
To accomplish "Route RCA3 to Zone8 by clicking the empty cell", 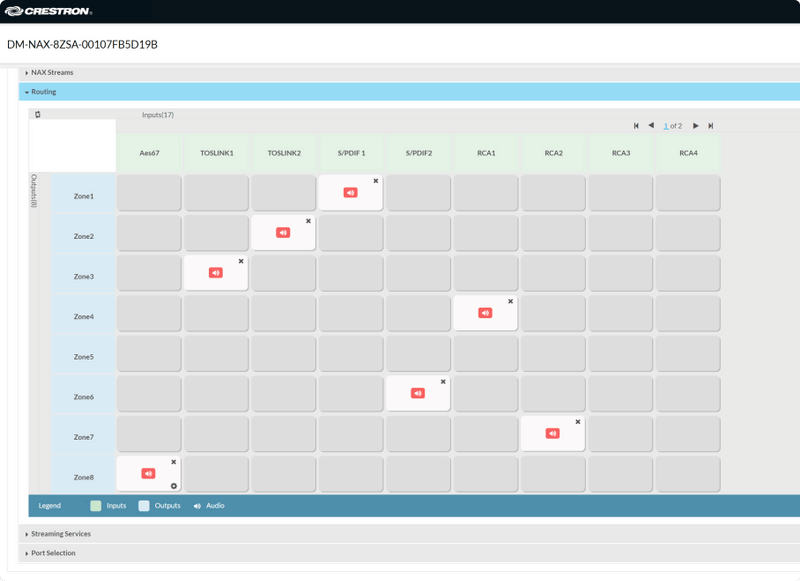I will click(x=620, y=473).
